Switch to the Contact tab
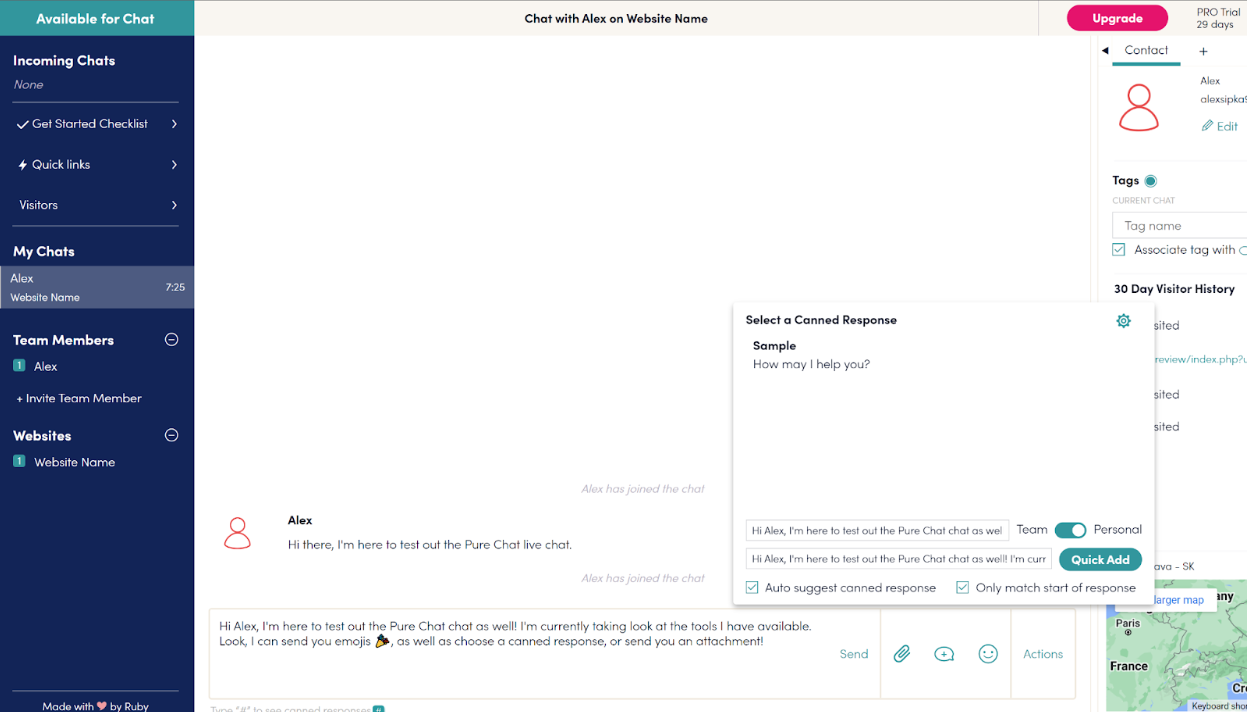This screenshot has height=712, width=1247. point(1146,50)
